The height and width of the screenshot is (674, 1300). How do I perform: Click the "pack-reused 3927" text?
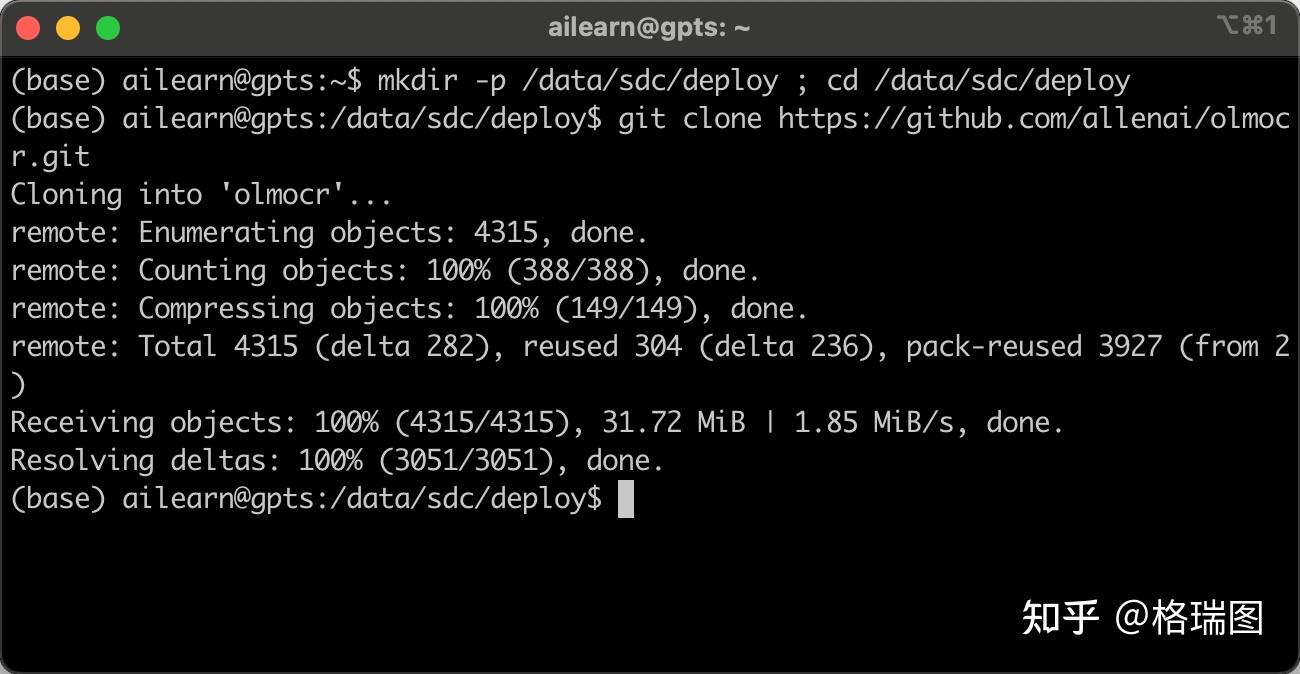pyautogui.click(x=1033, y=347)
